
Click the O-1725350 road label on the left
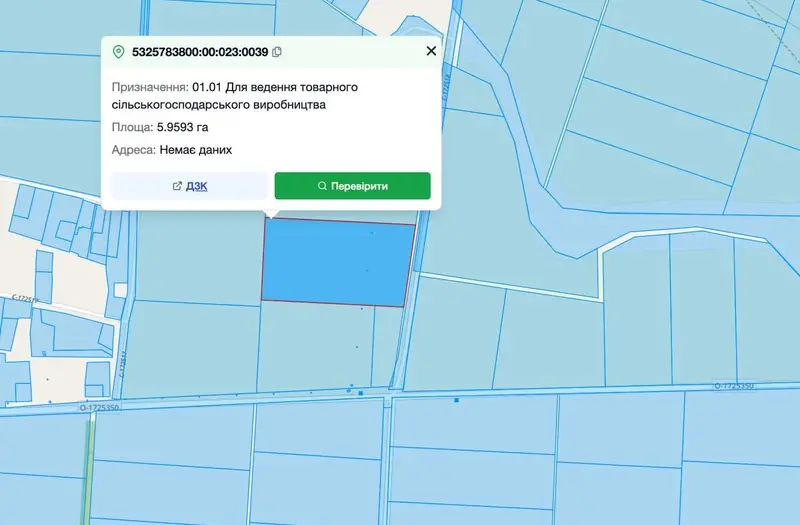coord(99,408)
